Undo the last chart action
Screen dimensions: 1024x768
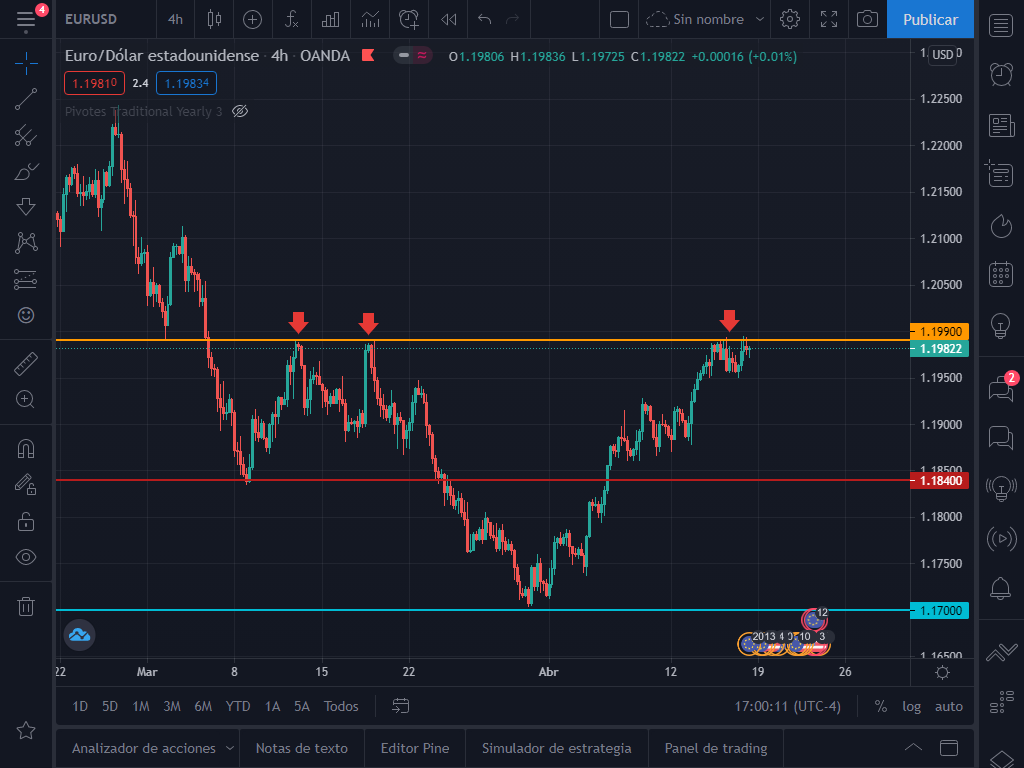click(484, 20)
